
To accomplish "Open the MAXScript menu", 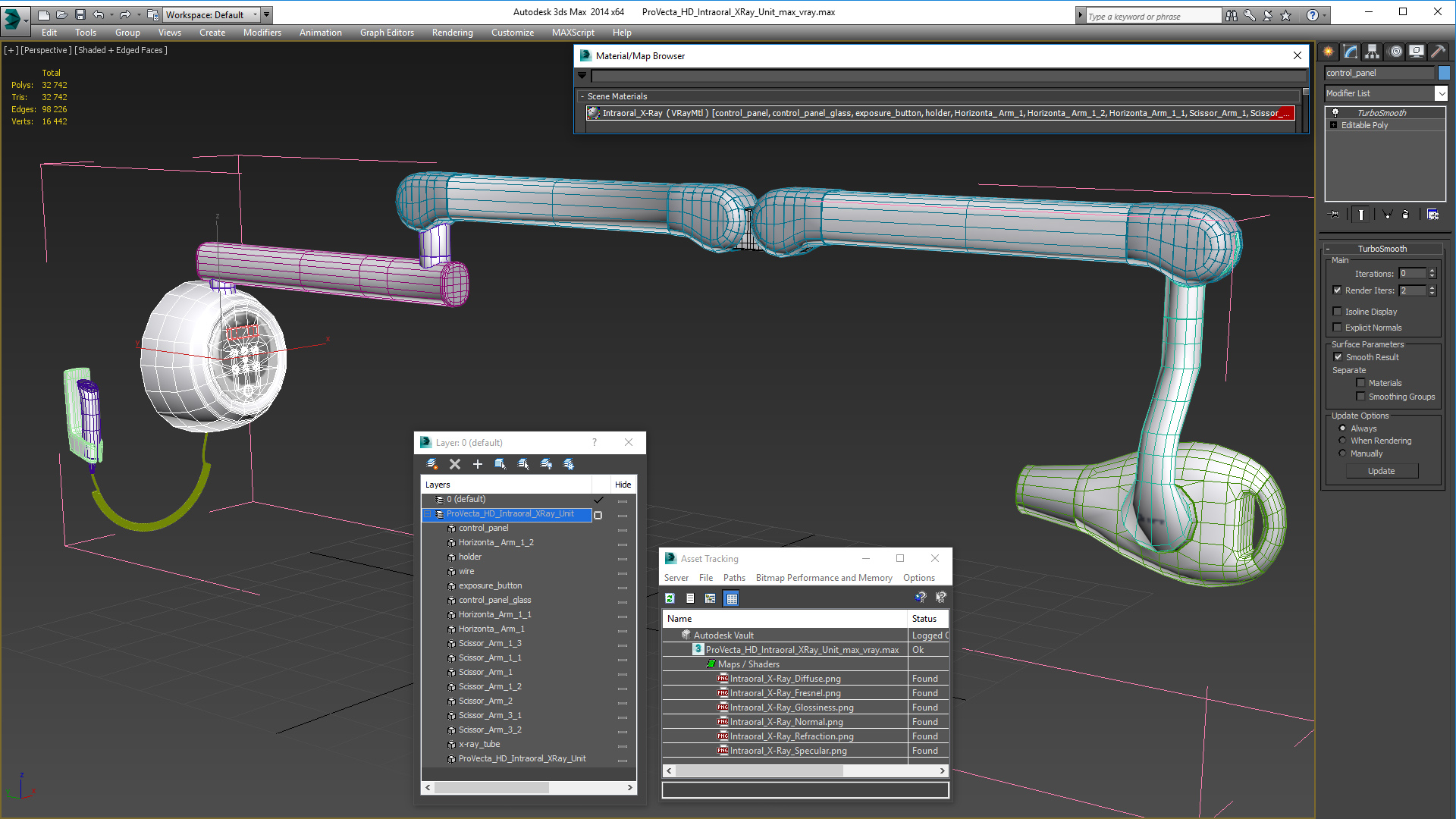I will (x=573, y=33).
